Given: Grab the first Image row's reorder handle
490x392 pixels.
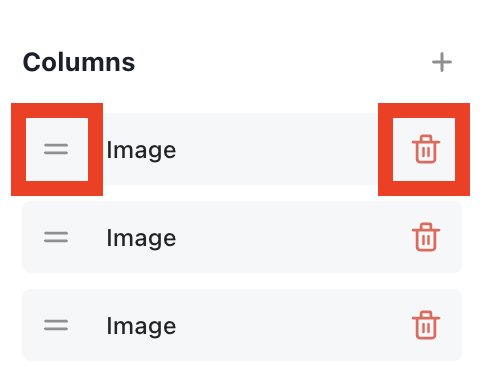Looking at the screenshot, I should coord(56,149).
